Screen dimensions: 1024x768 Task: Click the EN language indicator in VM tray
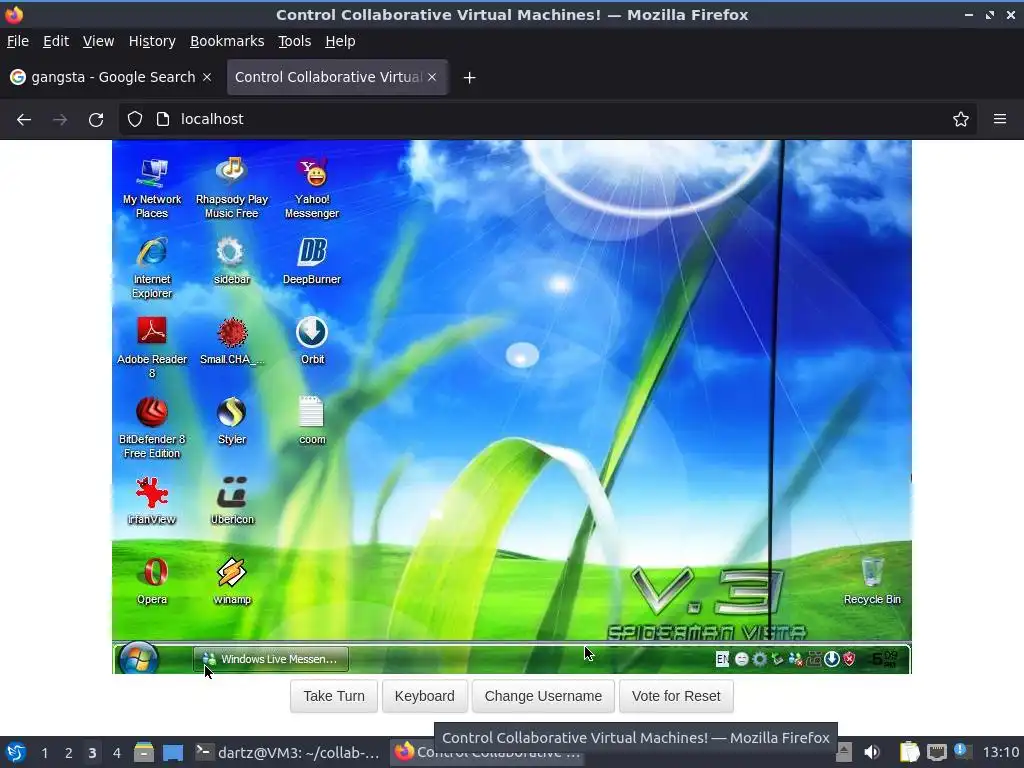tap(722, 659)
